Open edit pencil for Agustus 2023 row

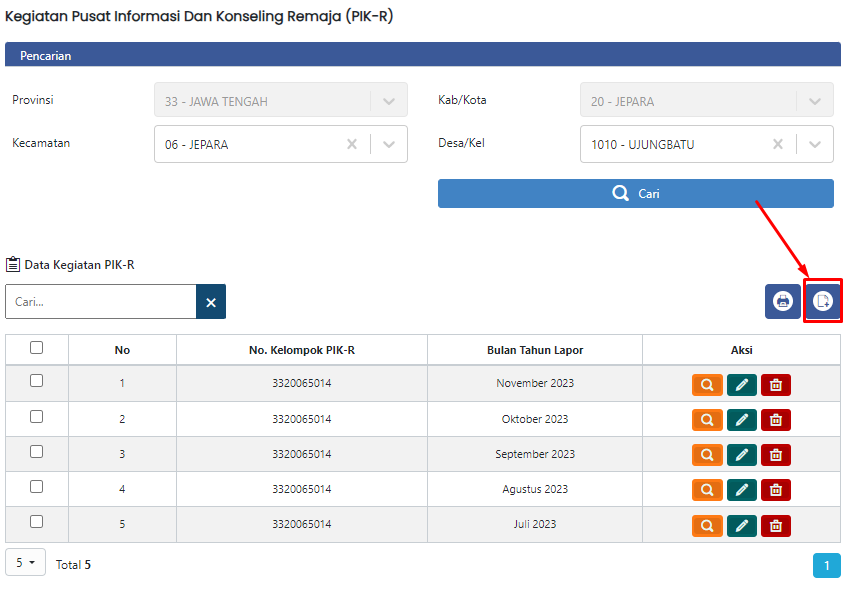(742, 490)
